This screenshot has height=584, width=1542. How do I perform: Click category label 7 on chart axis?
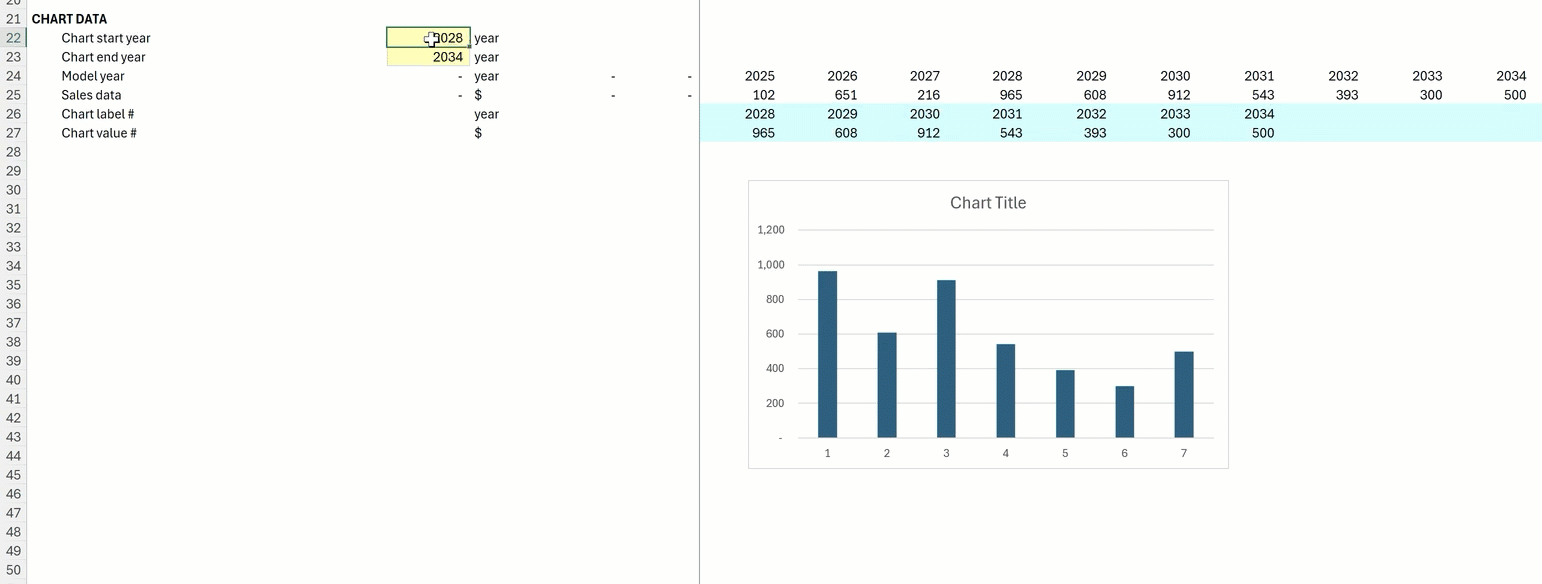tap(1184, 453)
